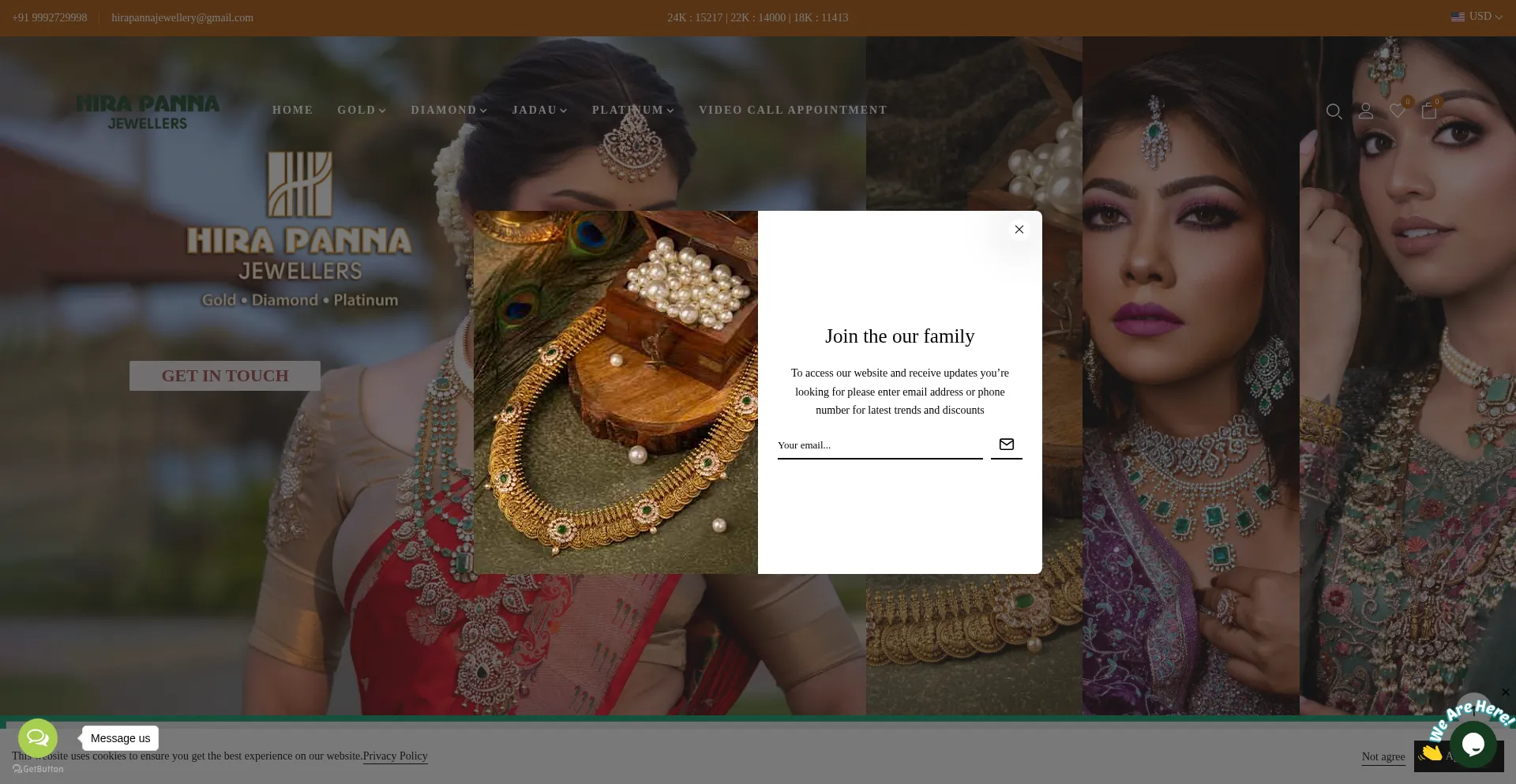The width and height of the screenshot is (1516, 784).
Task: Click the gold necklace popup image
Action: 616,392
